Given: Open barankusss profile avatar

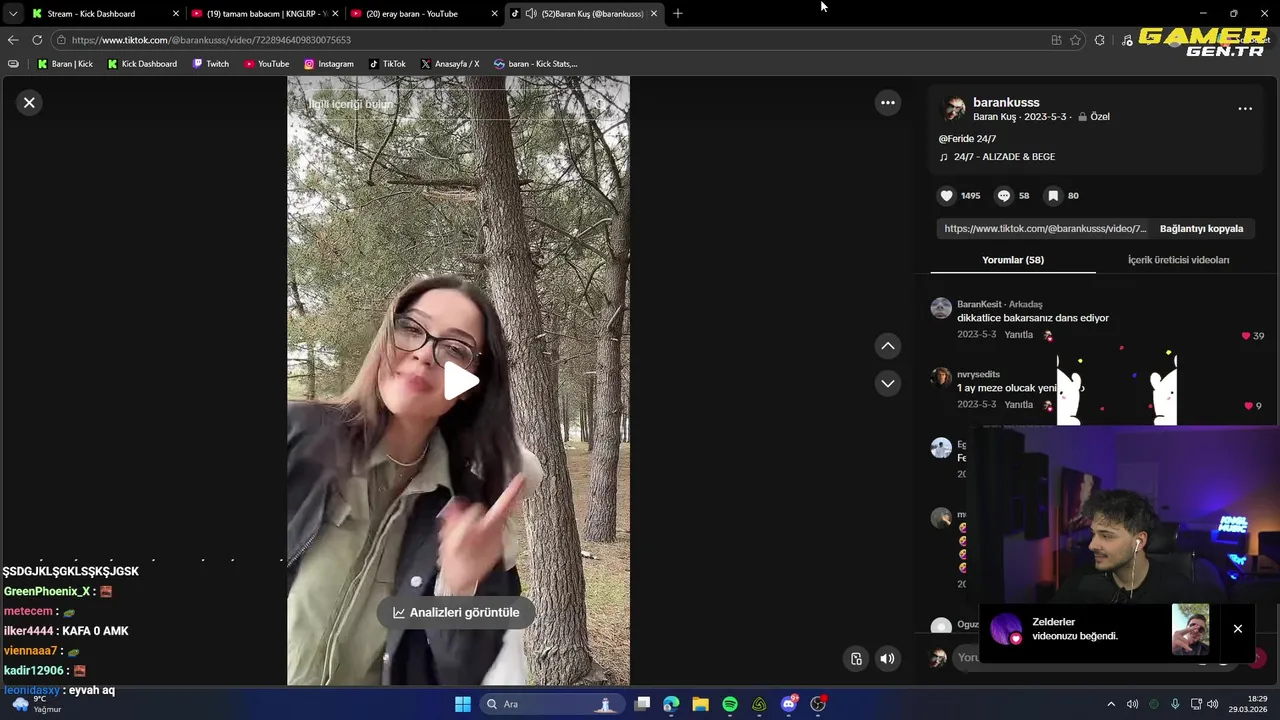Looking at the screenshot, I should [x=954, y=108].
